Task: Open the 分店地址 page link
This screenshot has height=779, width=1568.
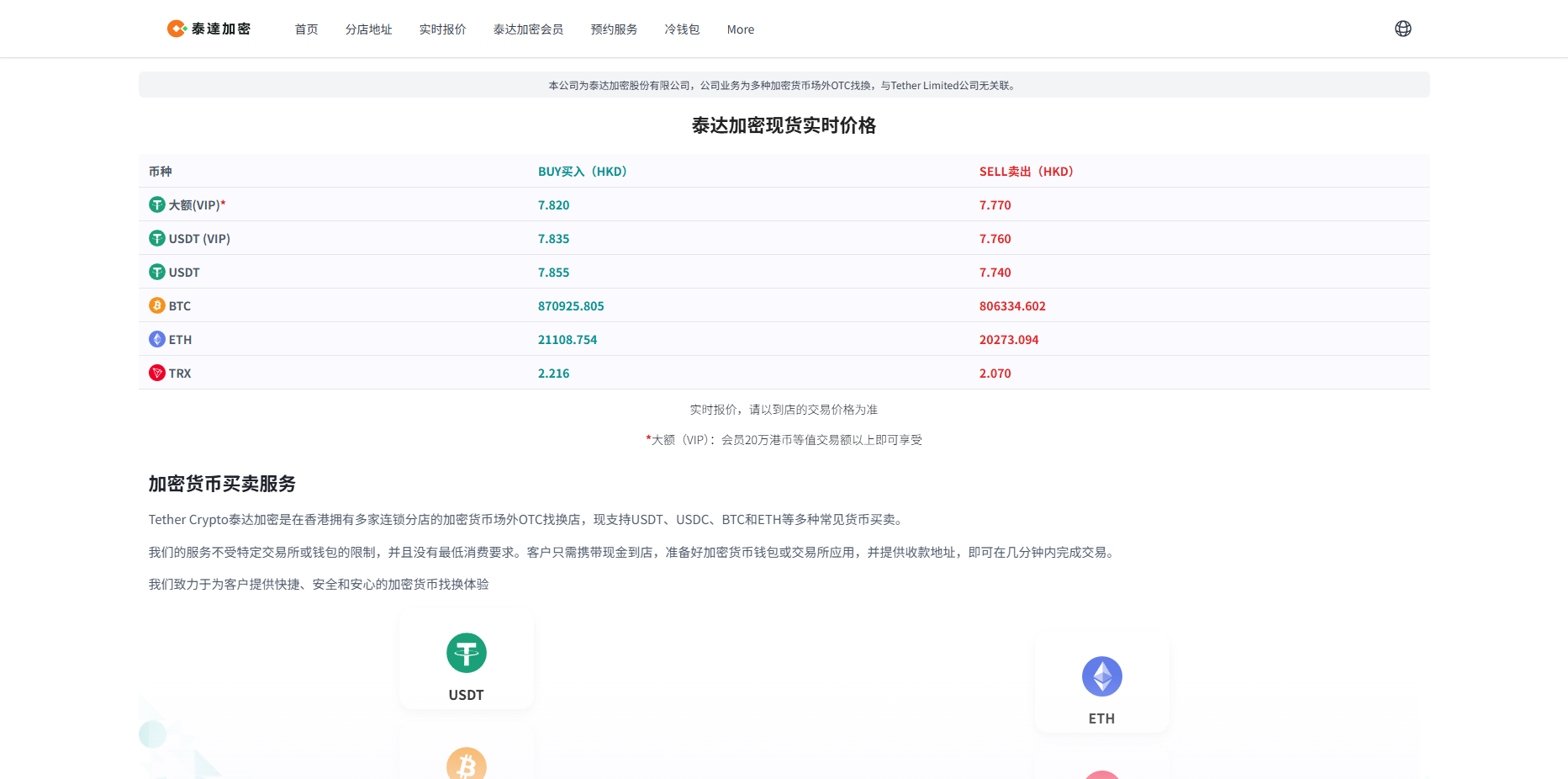Action: tap(369, 29)
